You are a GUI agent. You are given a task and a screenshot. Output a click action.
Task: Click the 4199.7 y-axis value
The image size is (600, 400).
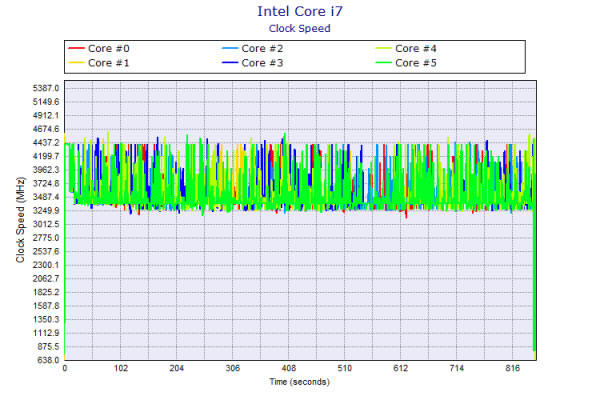click(46, 156)
